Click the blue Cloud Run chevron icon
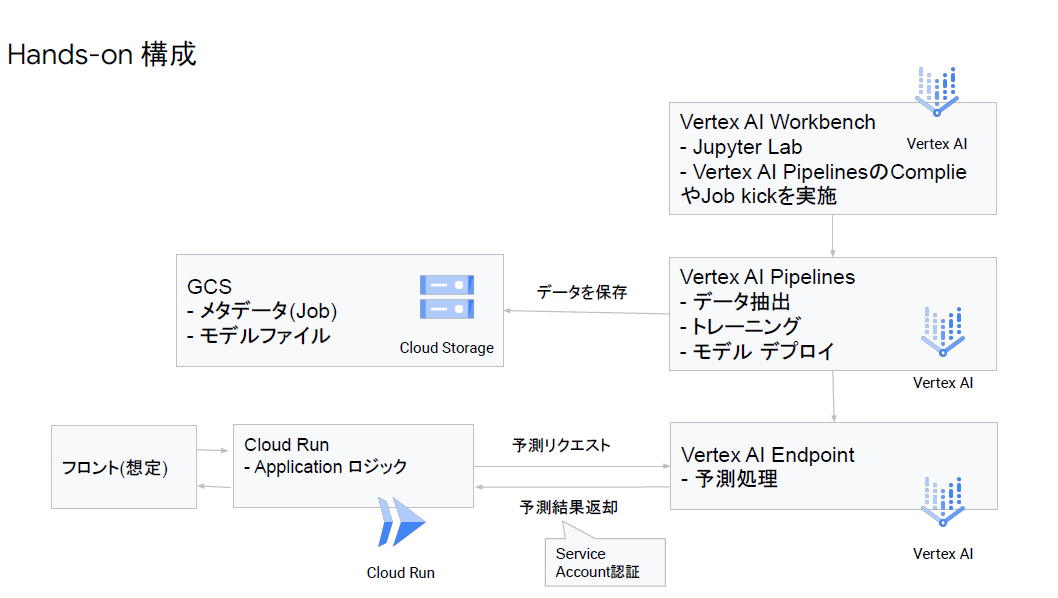Screen dimensions: 1058x598 [x=401, y=522]
